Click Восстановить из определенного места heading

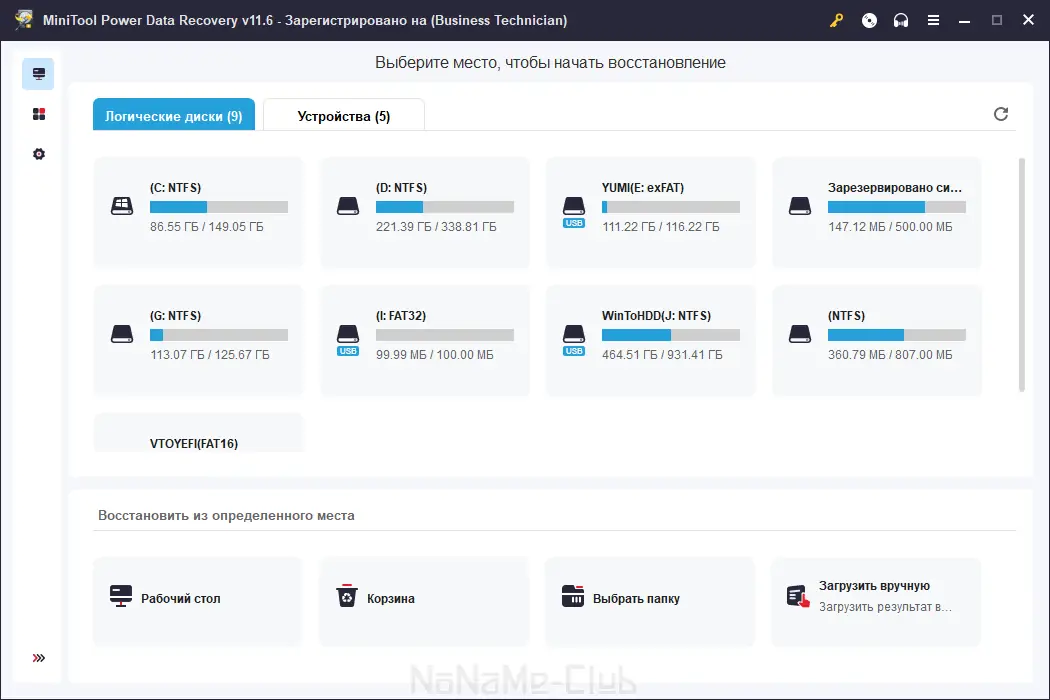click(x=226, y=515)
